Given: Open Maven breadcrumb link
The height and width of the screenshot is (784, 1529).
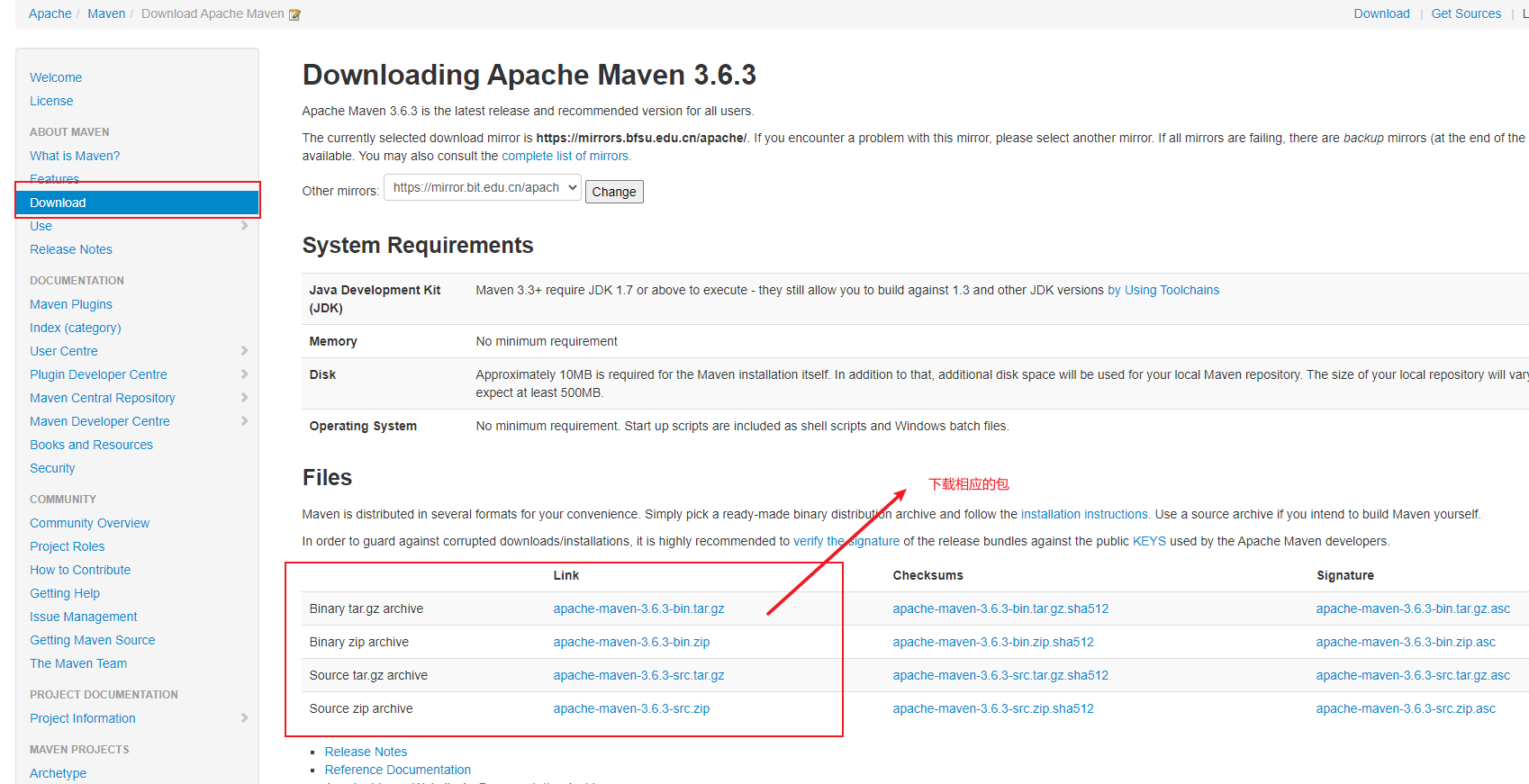Looking at the screenshot, I should pyautogui.click(x=106, y=14).
